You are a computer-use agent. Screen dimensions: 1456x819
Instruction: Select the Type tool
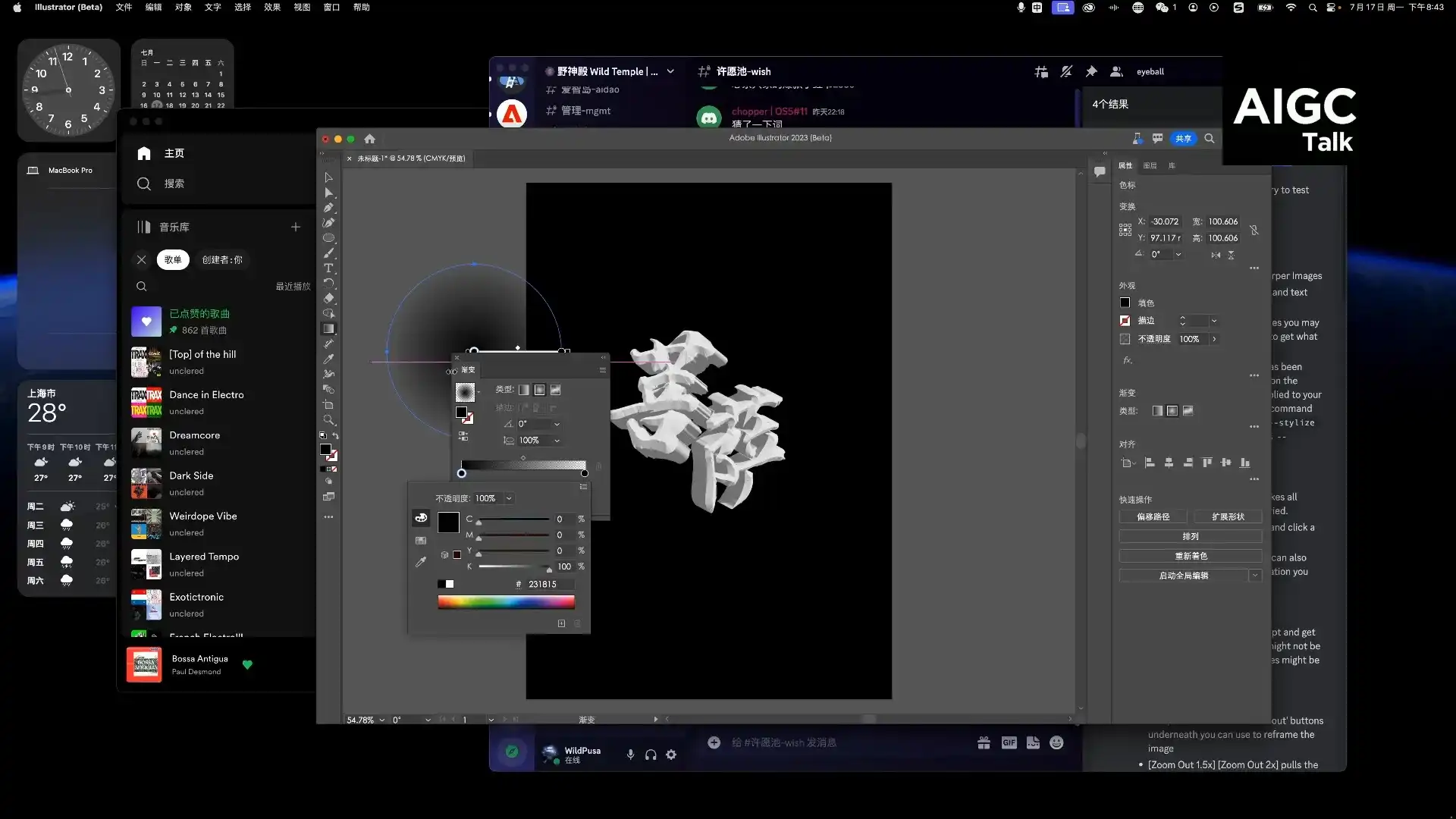[x=328, y=268]
